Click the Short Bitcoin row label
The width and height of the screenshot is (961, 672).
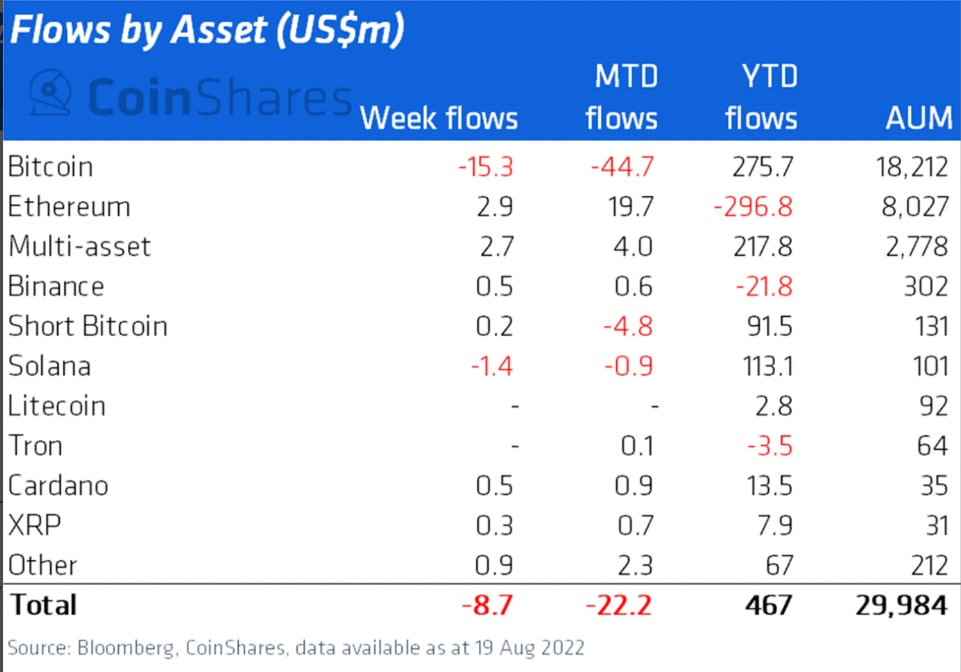[87, 326]
